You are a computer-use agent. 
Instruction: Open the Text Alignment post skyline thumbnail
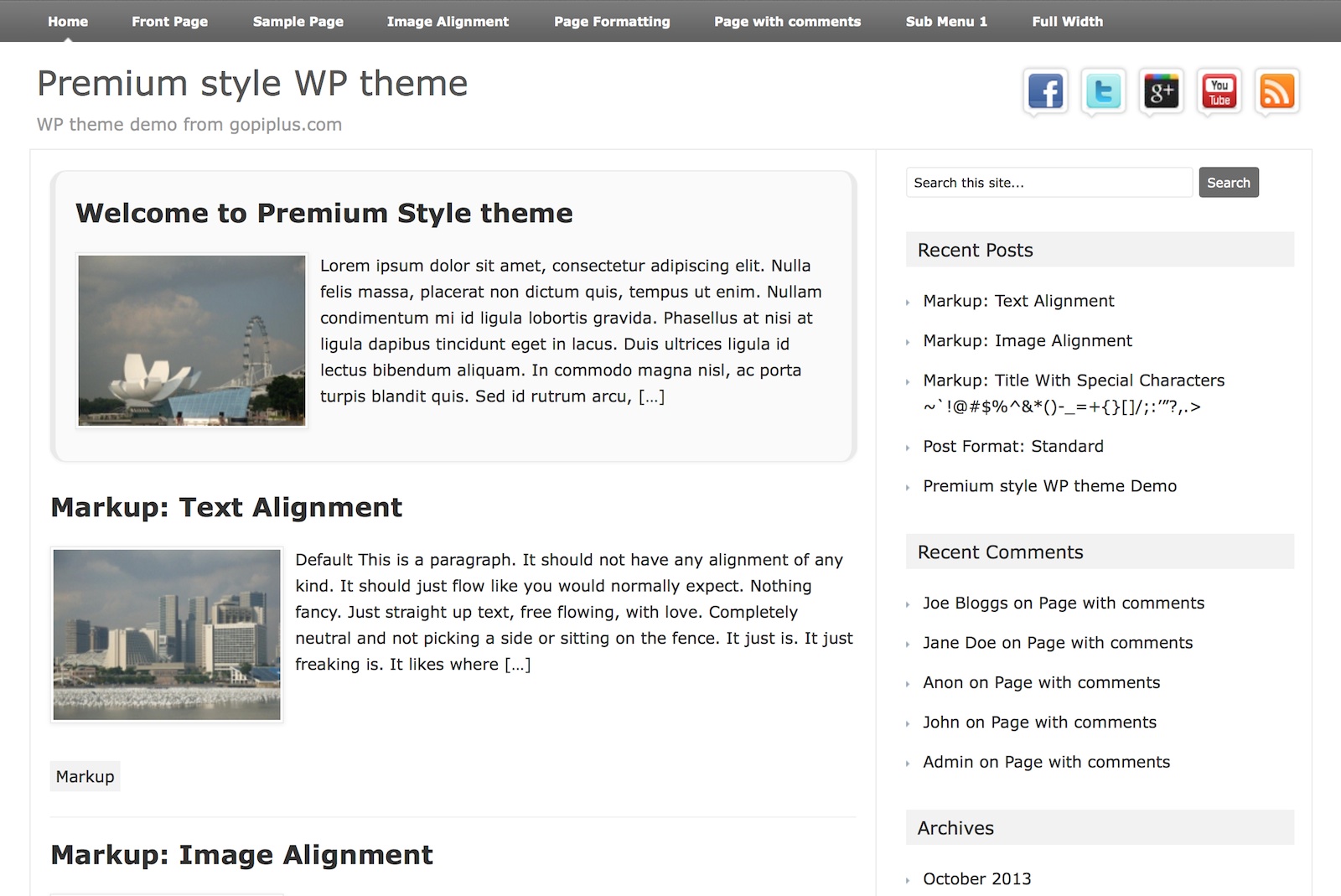tap(167, 634)
